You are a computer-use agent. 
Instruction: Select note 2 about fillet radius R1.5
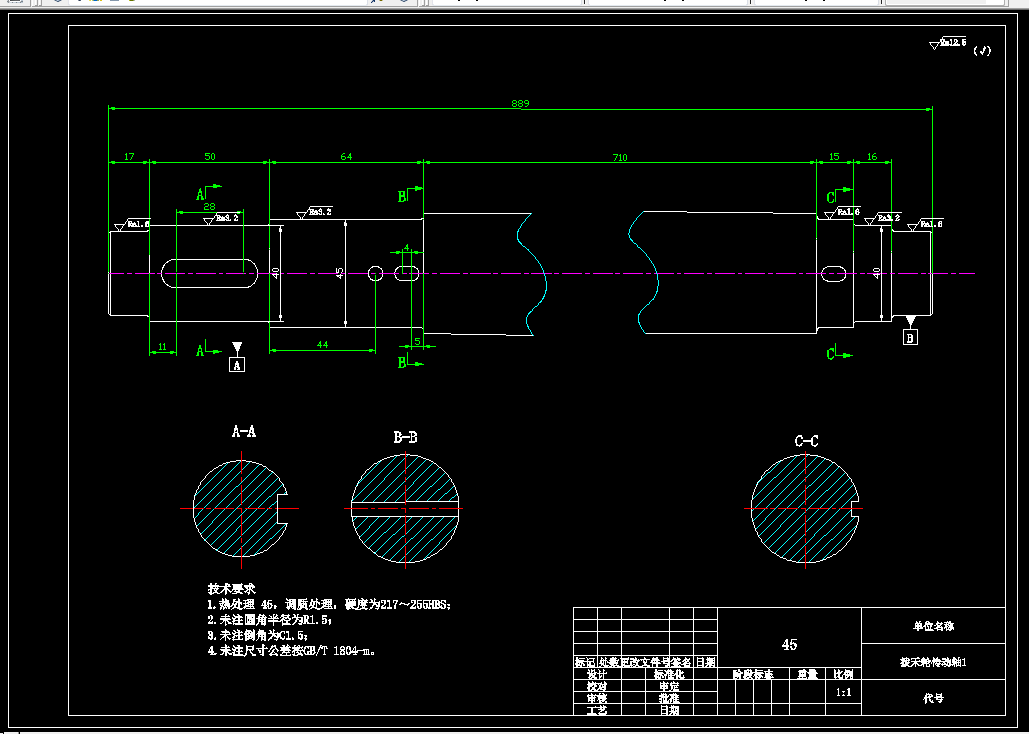click(270, 620)
